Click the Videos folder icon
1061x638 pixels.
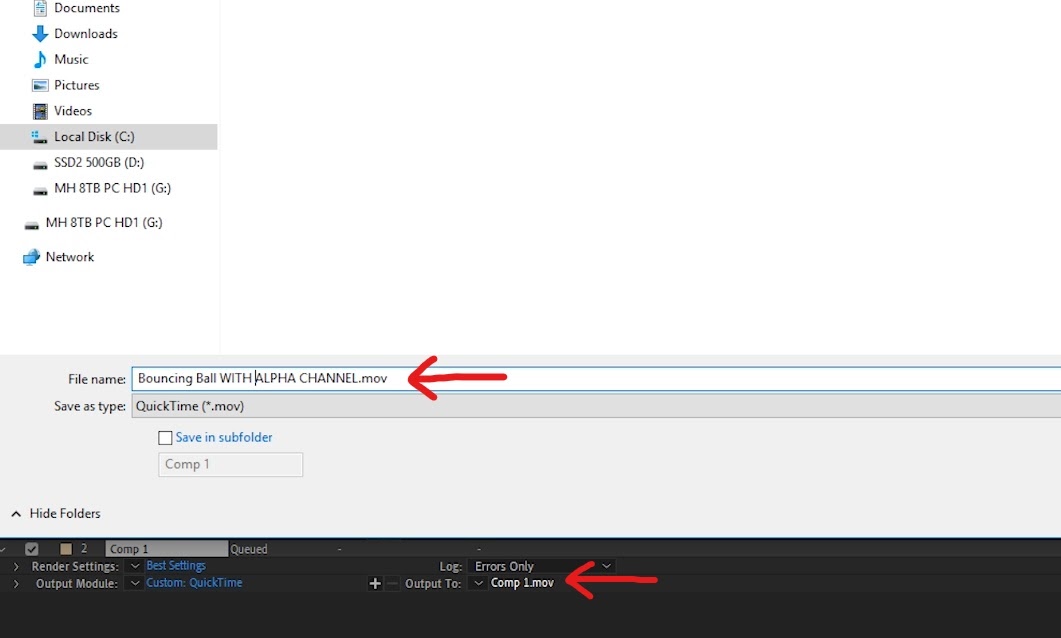coord(40,111)
